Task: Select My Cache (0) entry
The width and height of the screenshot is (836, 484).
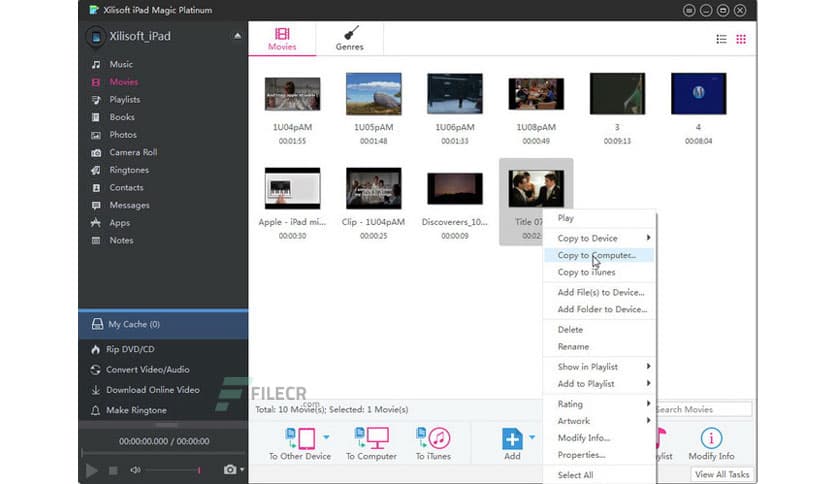Action: pyautogui.click(x=163, y=324)
